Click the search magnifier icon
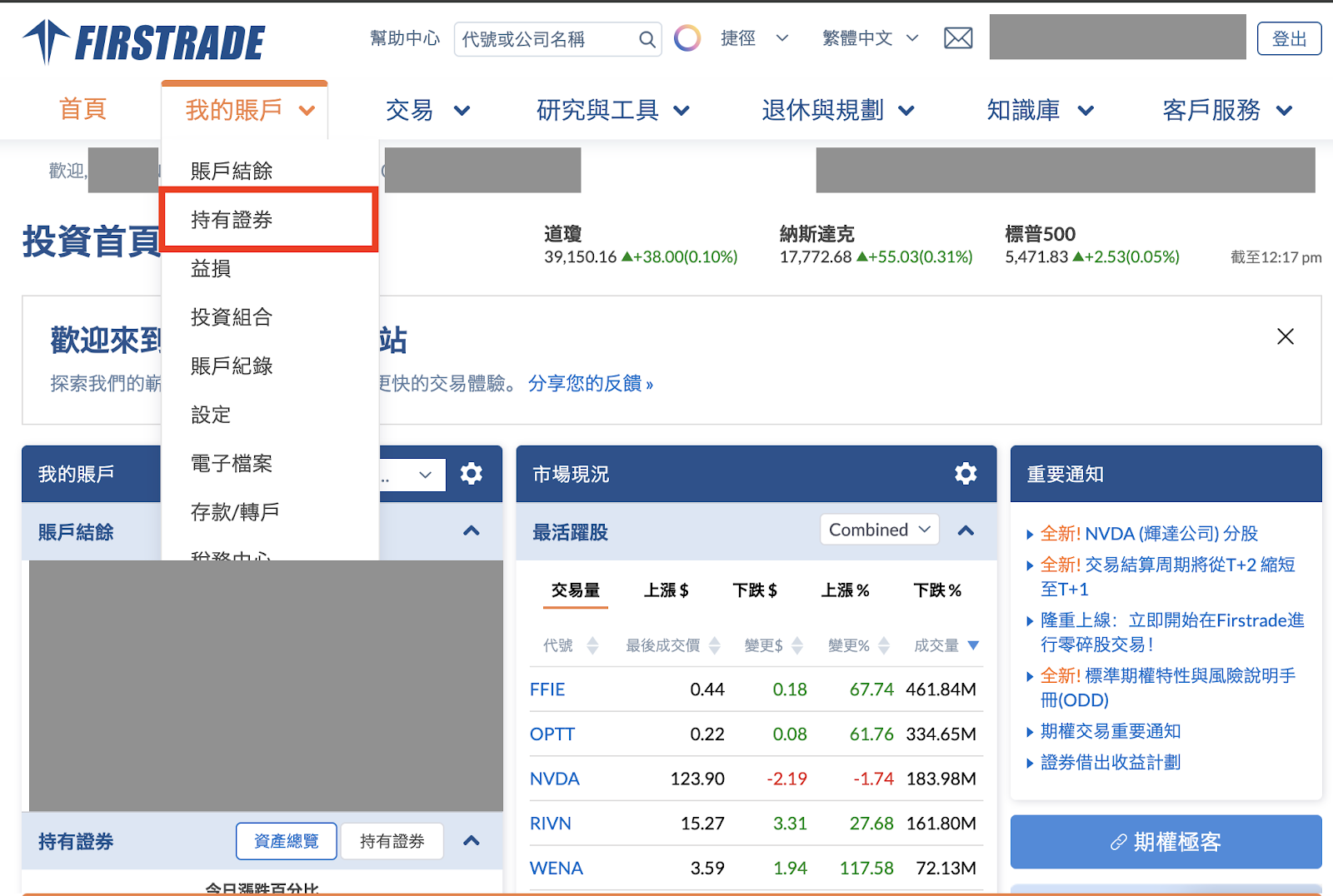 [x=647, y=39]
